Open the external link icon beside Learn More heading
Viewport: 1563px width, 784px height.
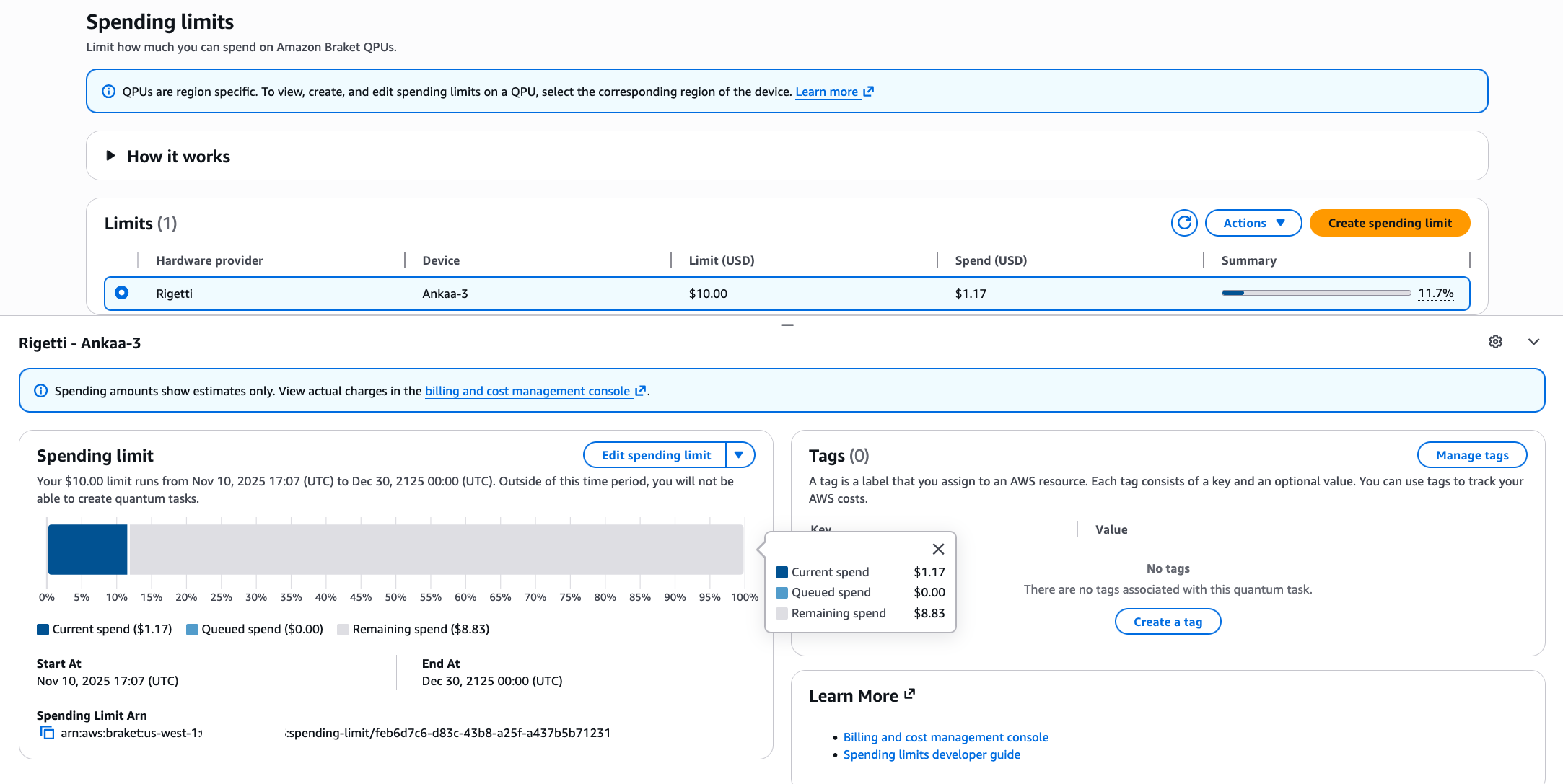[910, 694]
